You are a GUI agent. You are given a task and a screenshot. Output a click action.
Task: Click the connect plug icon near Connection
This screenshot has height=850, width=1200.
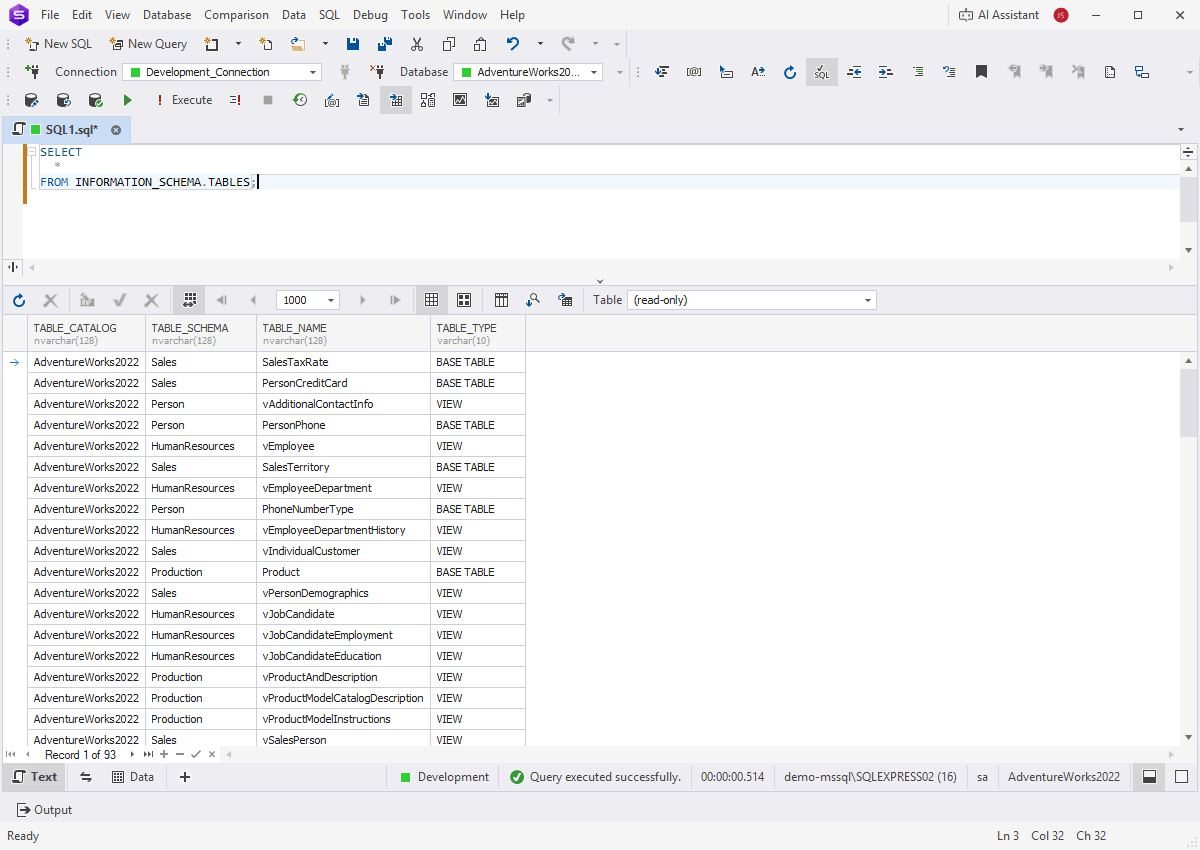pyautogui.click(x=32, y=72)
